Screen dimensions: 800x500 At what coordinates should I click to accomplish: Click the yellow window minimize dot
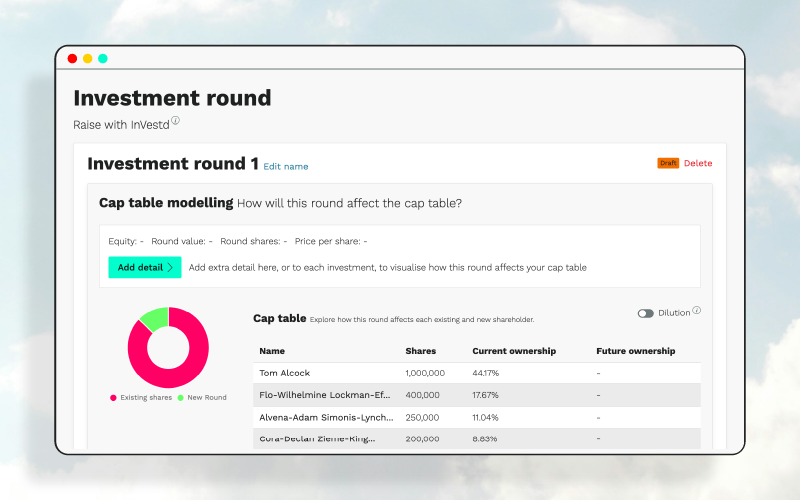[88, 59]
